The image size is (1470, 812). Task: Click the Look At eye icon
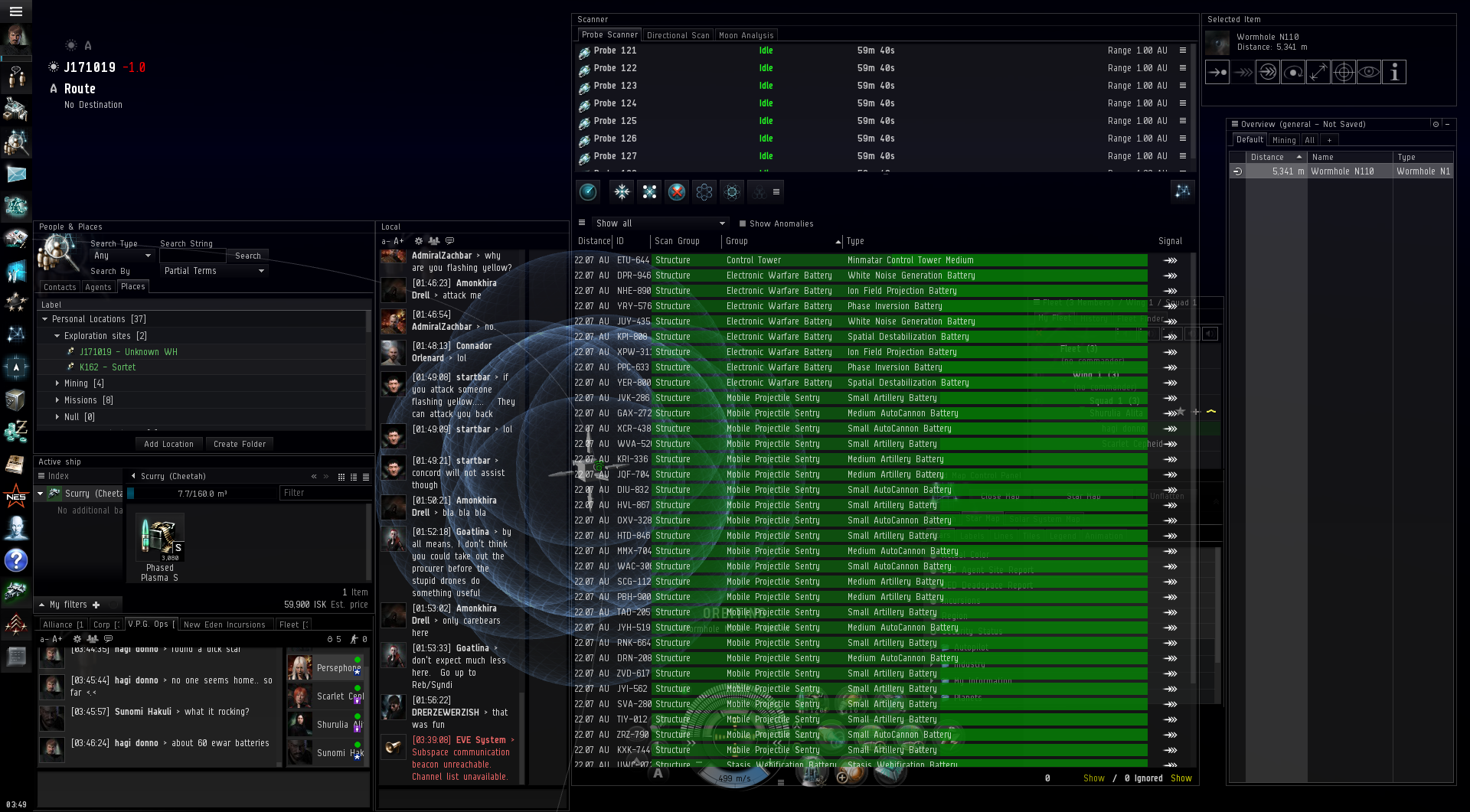click(1369, 73)
